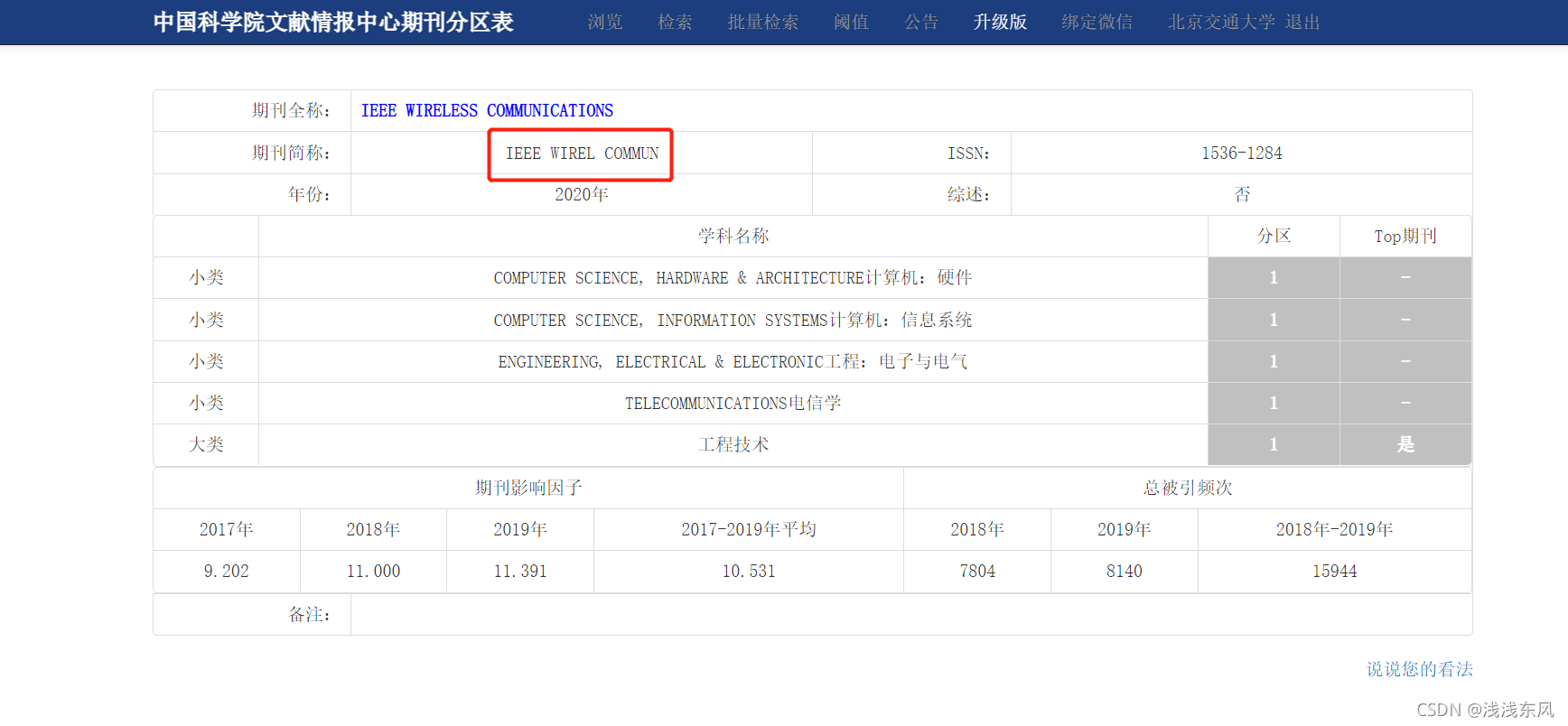Go to 批量检索 batch search
Screen dimensions: 1568x726
tap(763, 22)
